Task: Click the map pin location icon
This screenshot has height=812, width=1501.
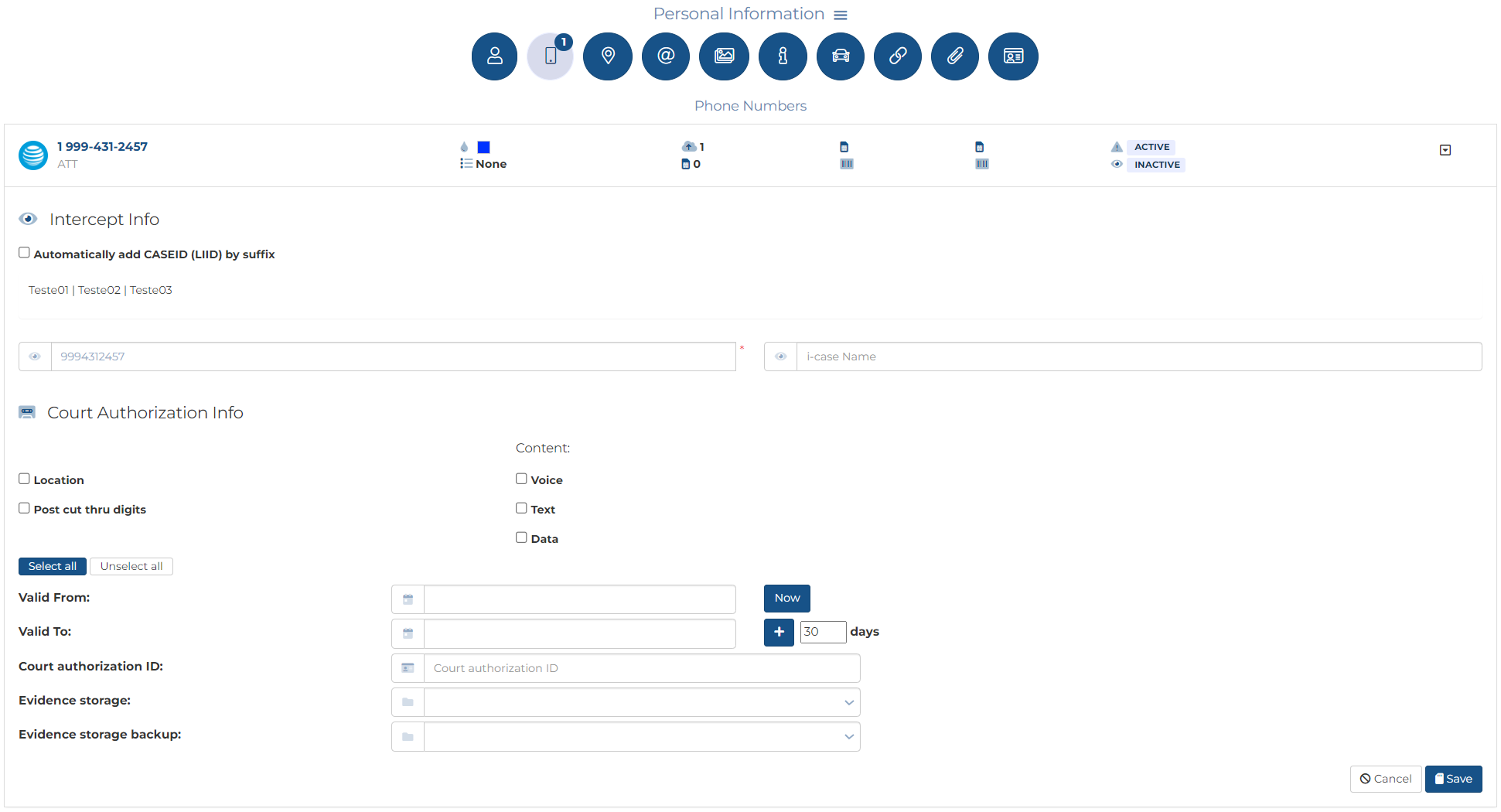Action: click(608, 56)
